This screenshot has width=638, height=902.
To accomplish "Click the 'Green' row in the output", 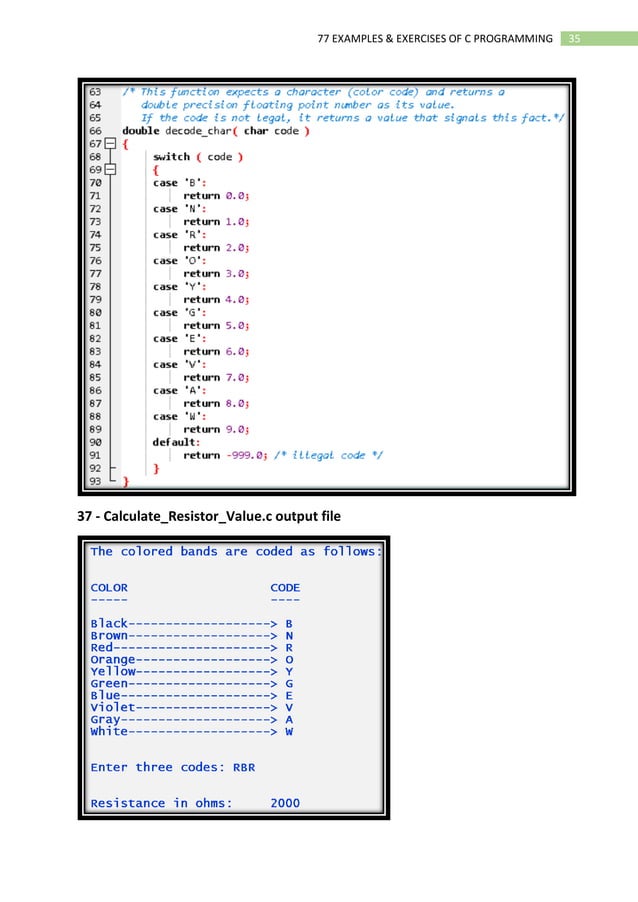I will click(x=192, y=683).
